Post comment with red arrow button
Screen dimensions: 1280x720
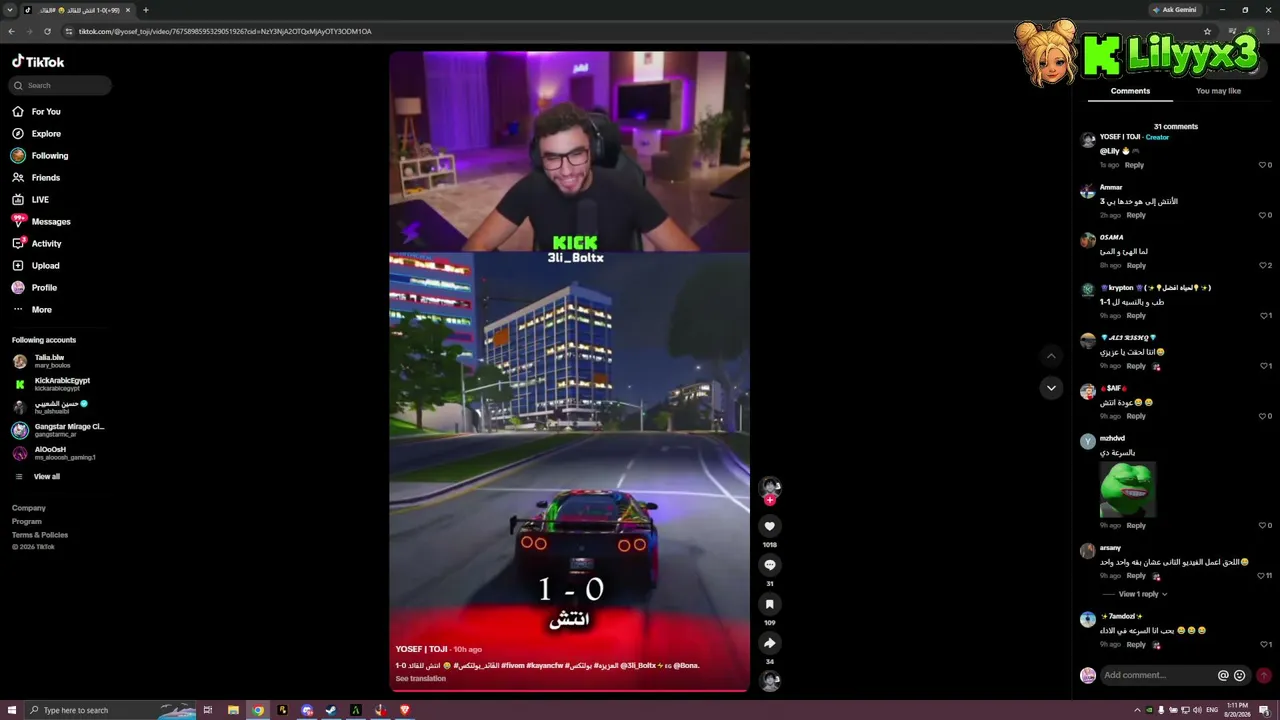[x=1264, y=676]
